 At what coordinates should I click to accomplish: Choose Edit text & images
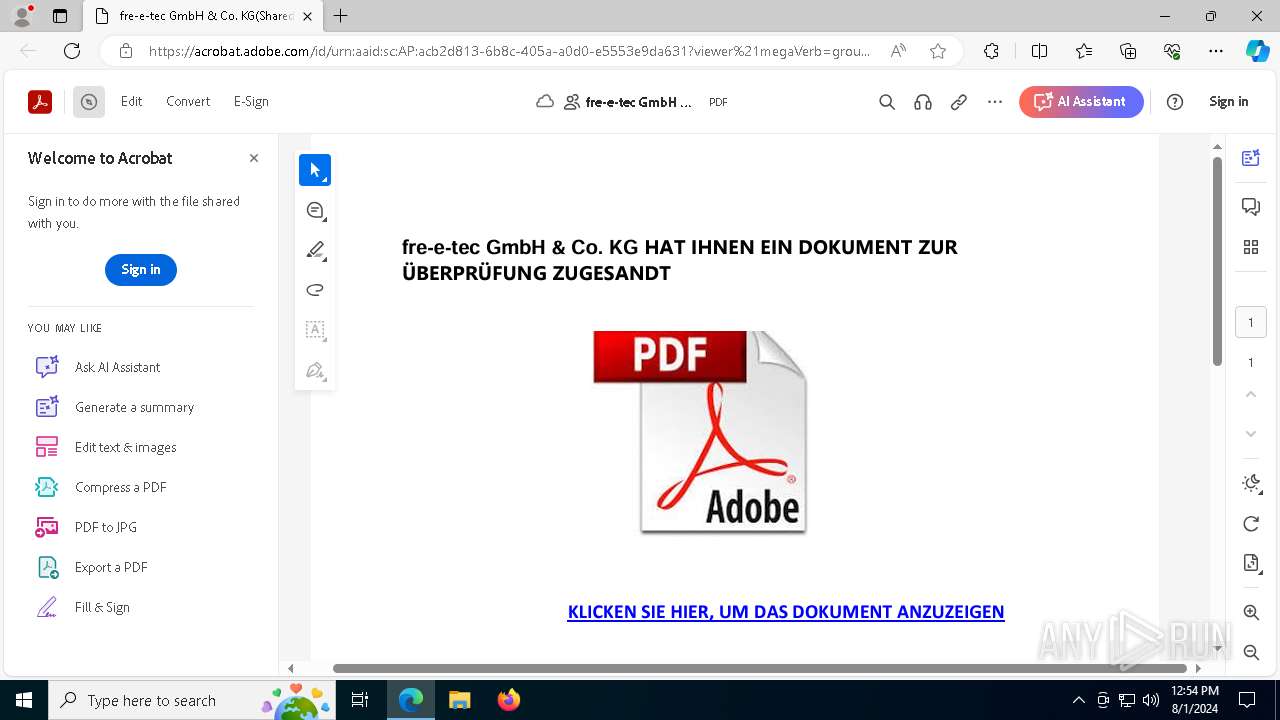pos(105,447)
